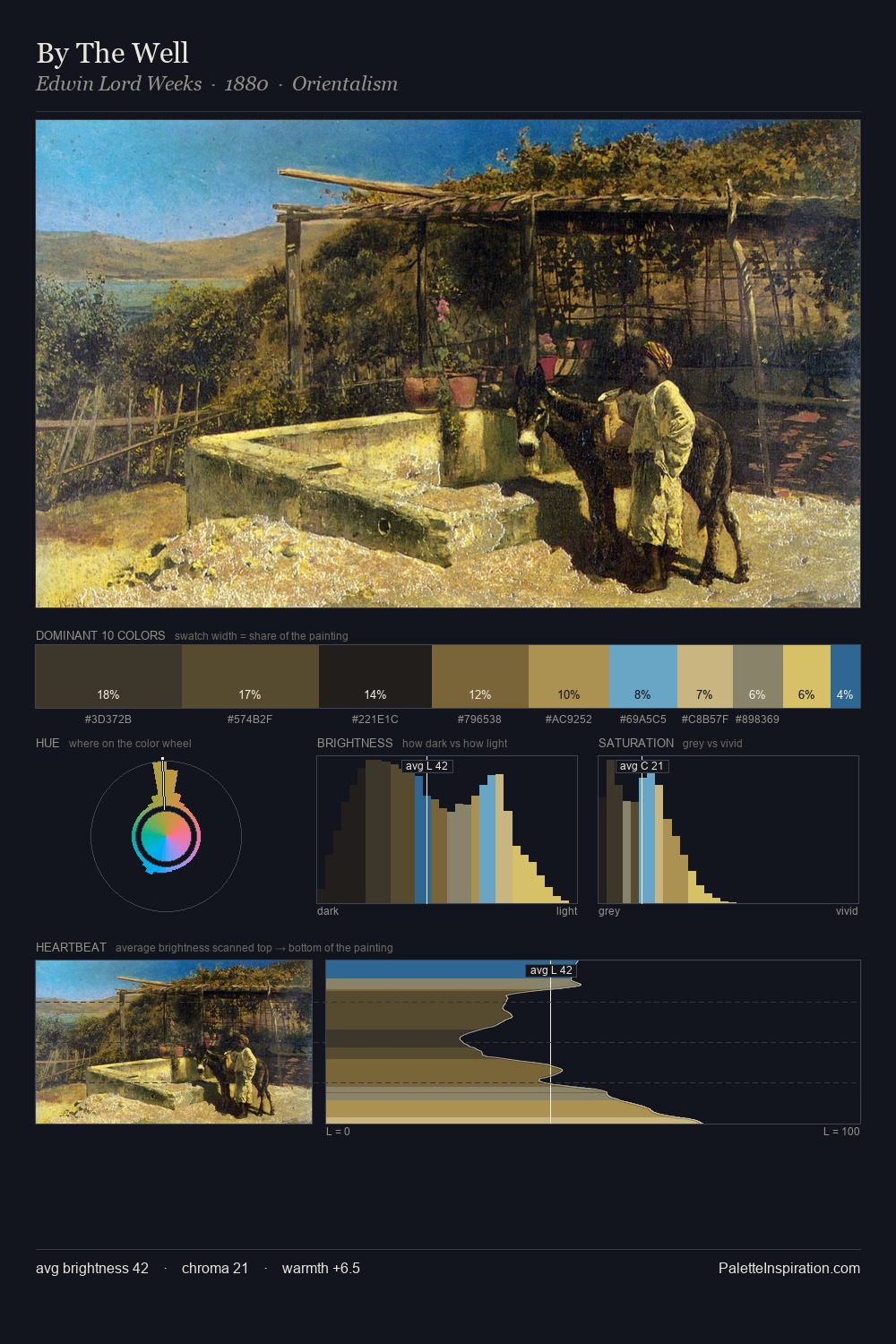Click the 'vivid' axis label
The width and height of the screenshot is (896, 1344).
(847, 911)
